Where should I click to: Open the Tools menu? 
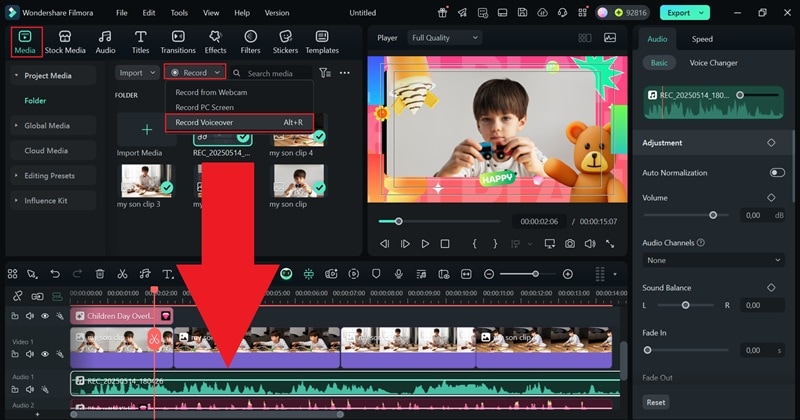click(x=179, y=13)
